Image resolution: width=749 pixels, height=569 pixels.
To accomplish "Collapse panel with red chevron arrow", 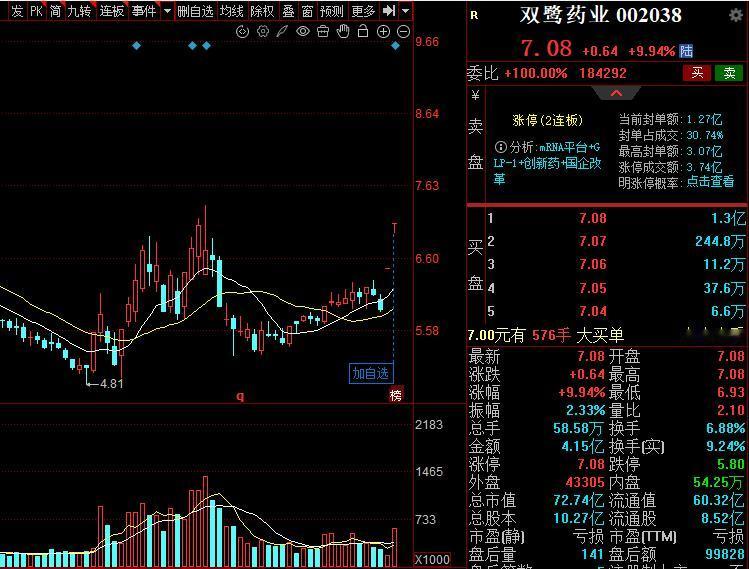I will pos(616,93).
